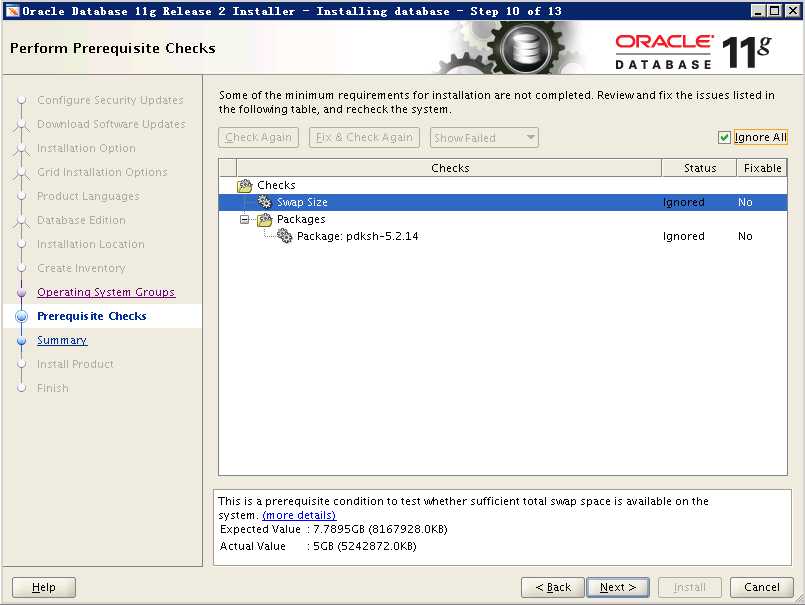Click the Checks folder icon in table

[x=244, y=185]
